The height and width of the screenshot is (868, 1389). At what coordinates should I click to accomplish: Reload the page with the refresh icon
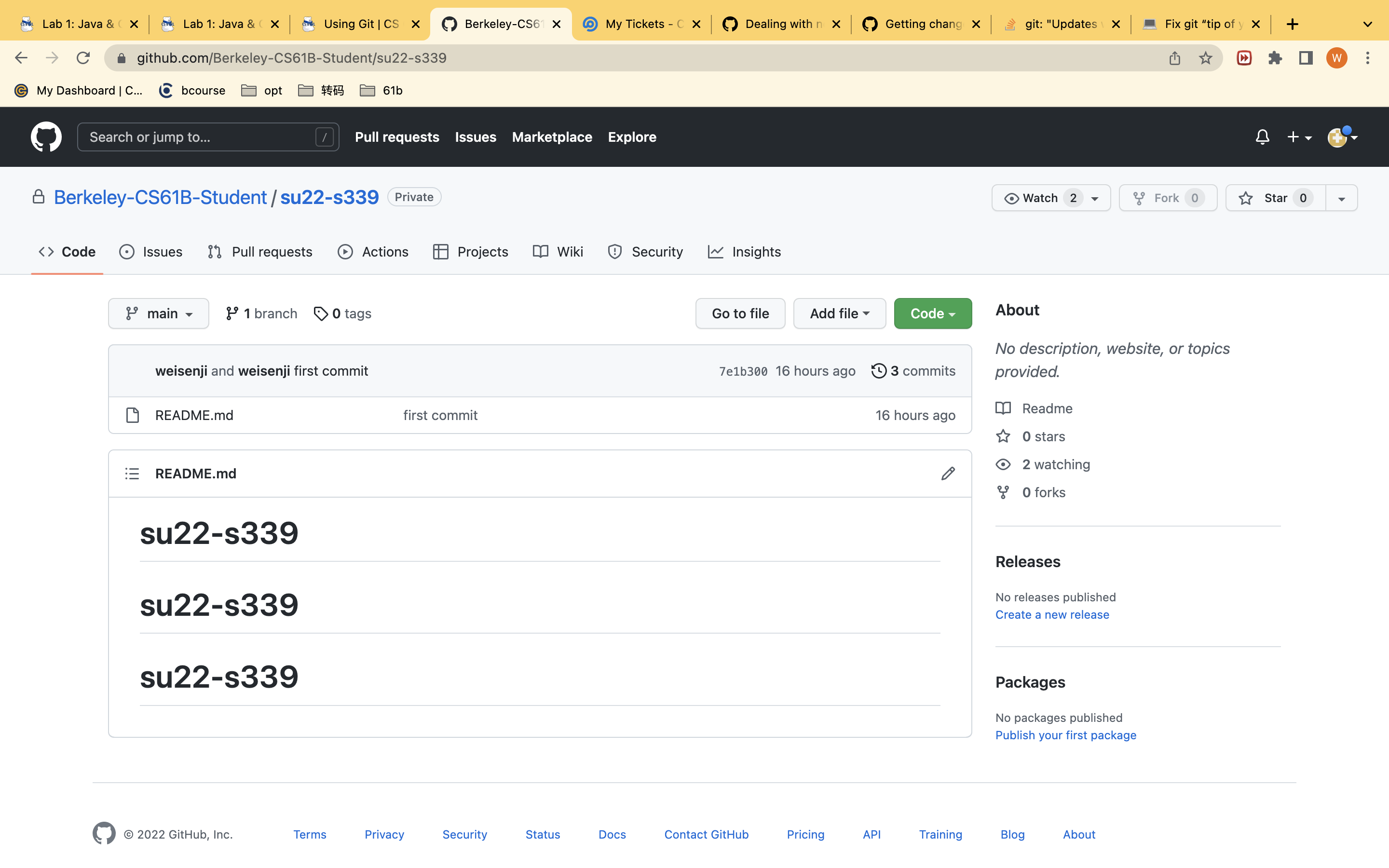(x=83, y=58)
